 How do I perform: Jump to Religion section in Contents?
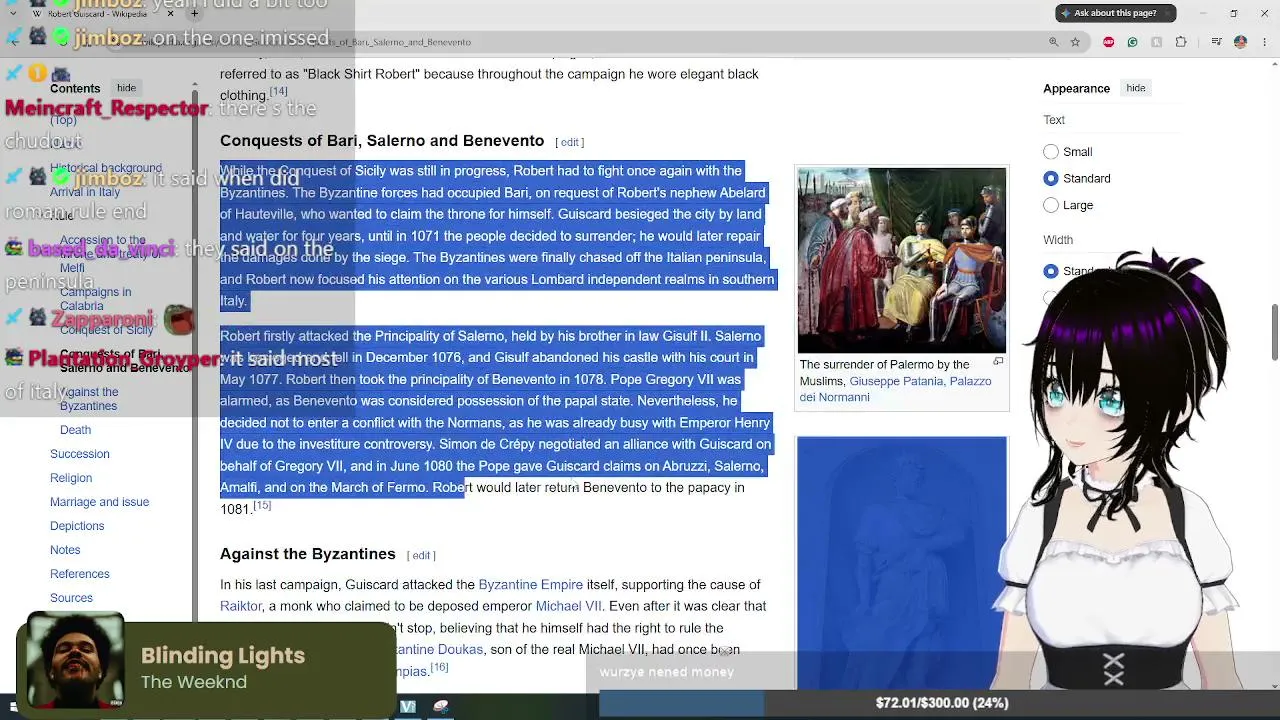coord(71,478)
